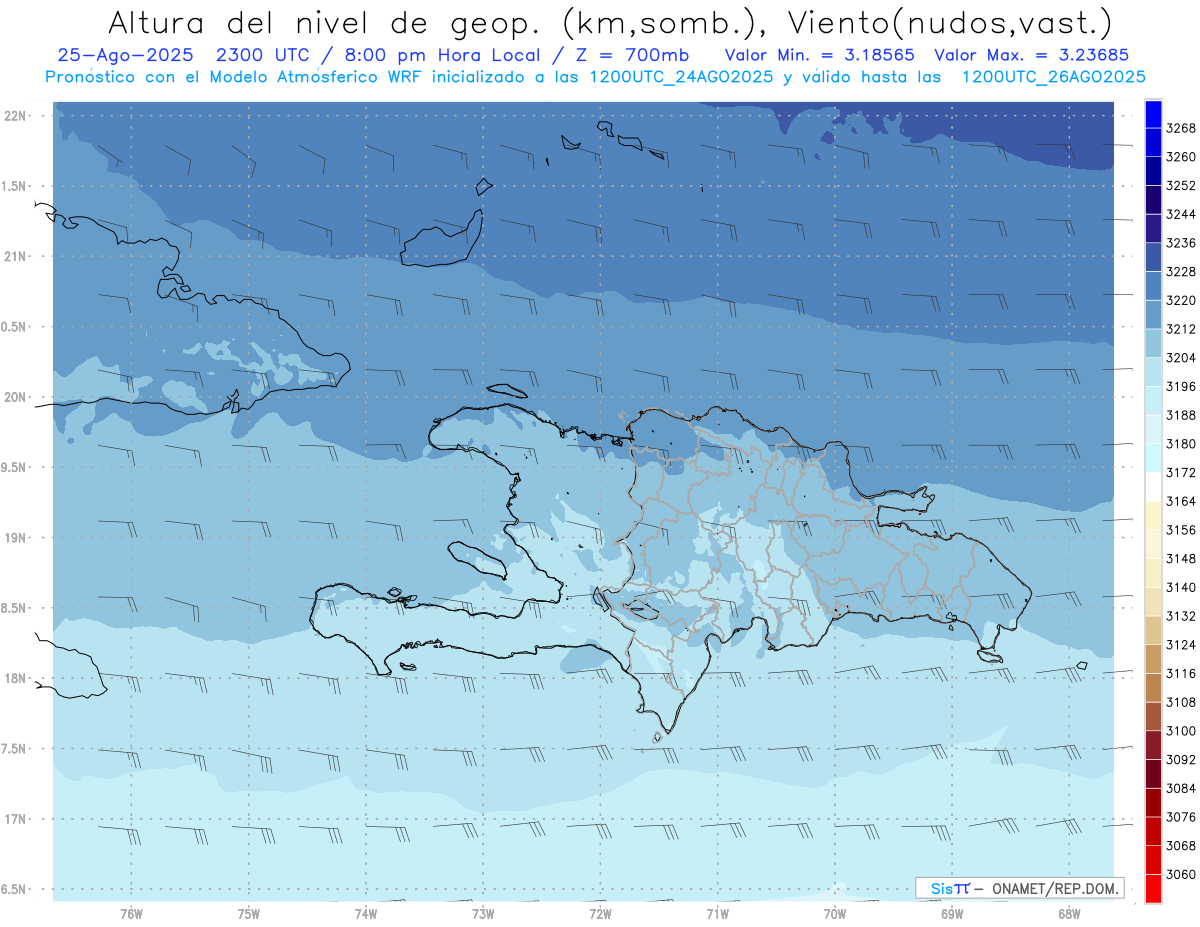The width and height of the screenshot is (1200, 927).
Task: Select the date text '25-Ago-2025'
Action: click(125, 54)
